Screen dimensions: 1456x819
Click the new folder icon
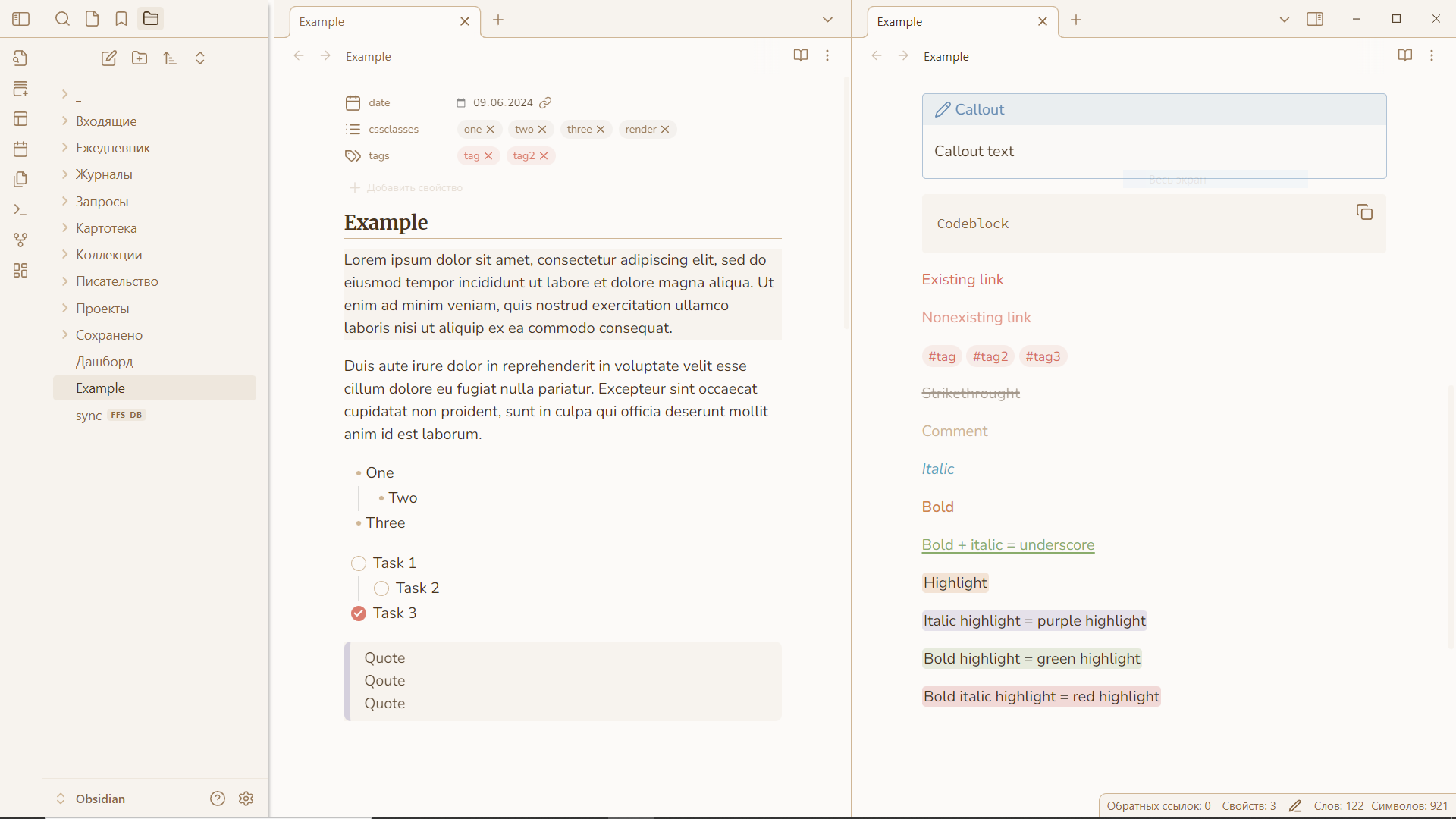coord(140,58)
